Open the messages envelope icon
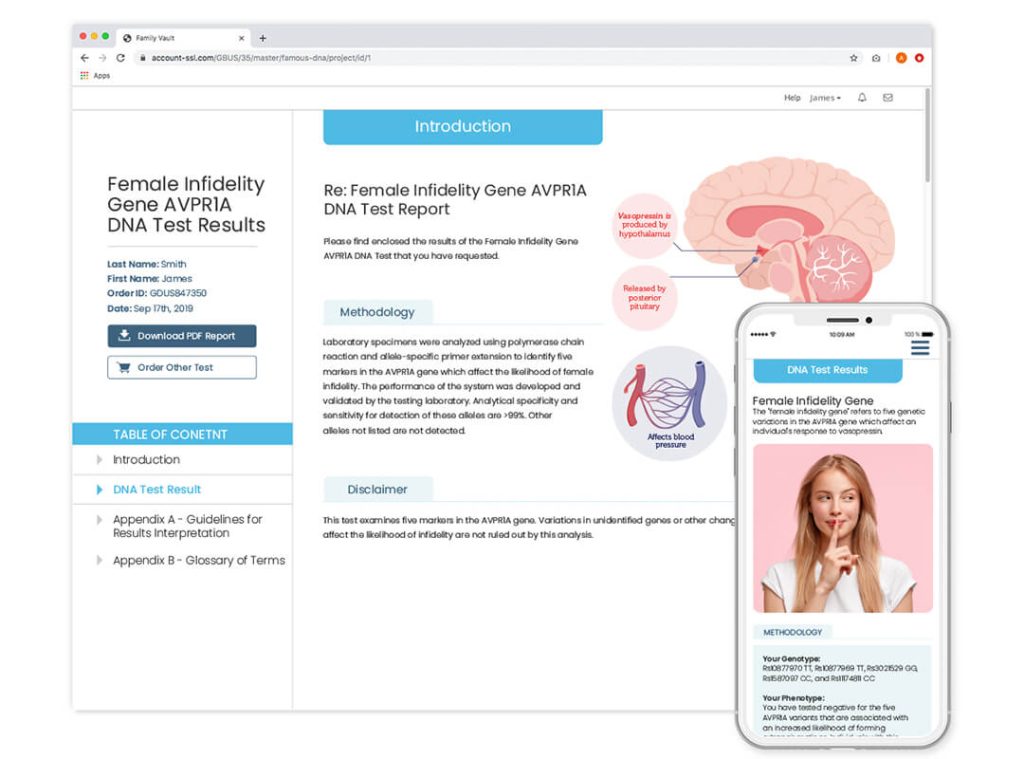This screenshot has height=759, width=1024. coord(888,97)
